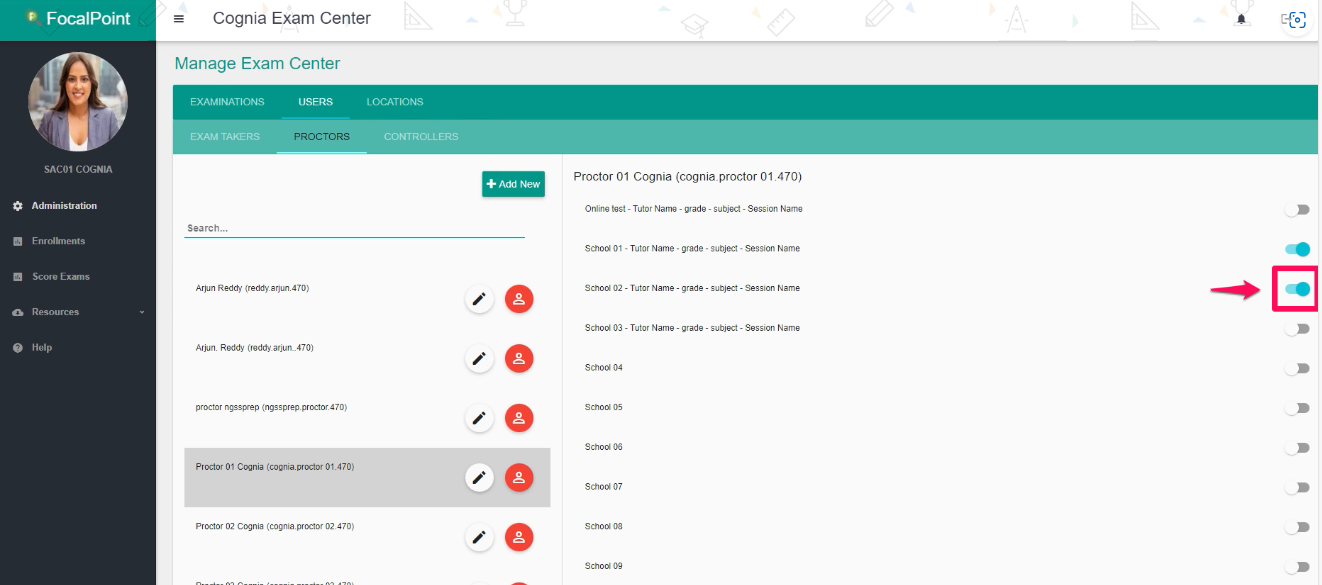
Task: Select proctor ngssprep list row
Action: pos(367,418)
